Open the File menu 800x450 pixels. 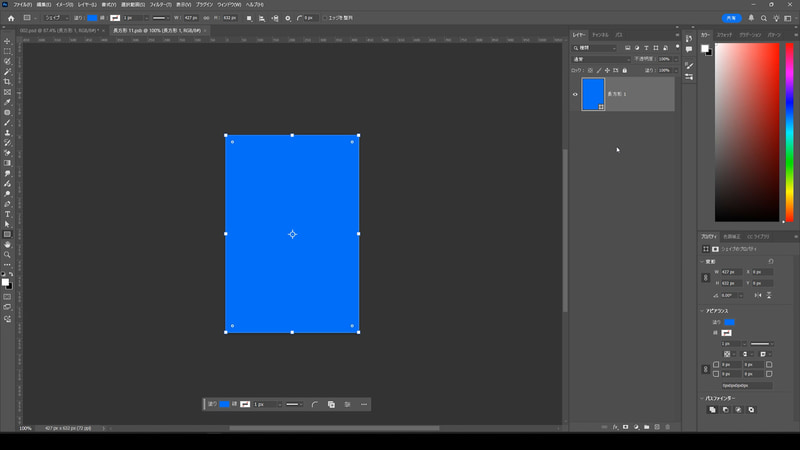[22, 5]
